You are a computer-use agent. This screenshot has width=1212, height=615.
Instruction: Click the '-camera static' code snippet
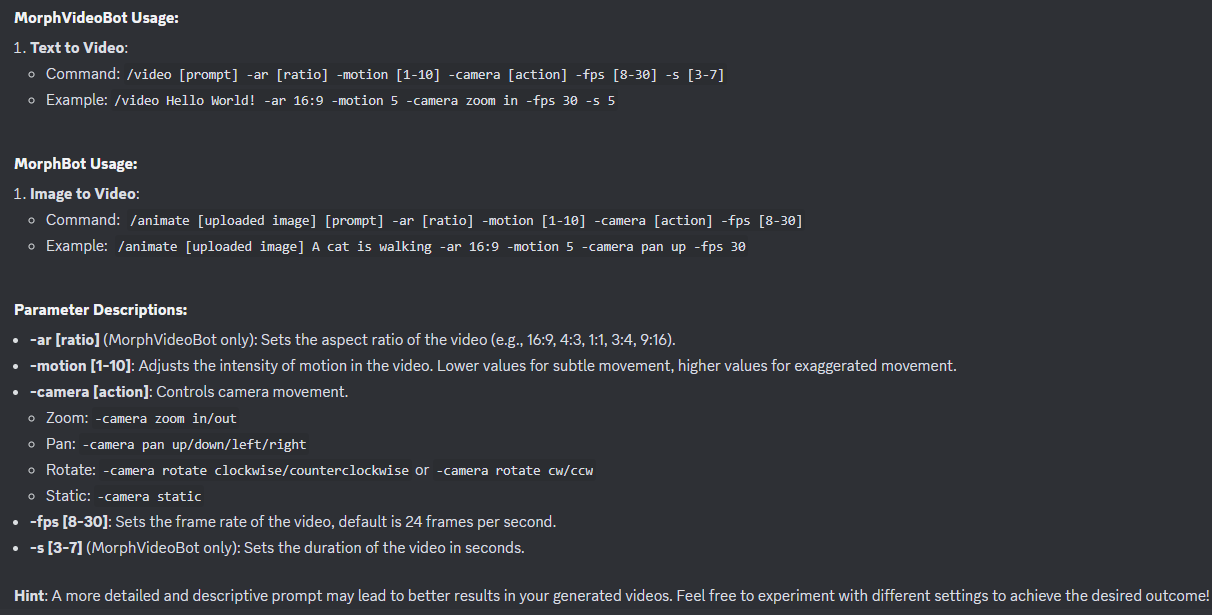pyautogui.click(x=149, y=496)
